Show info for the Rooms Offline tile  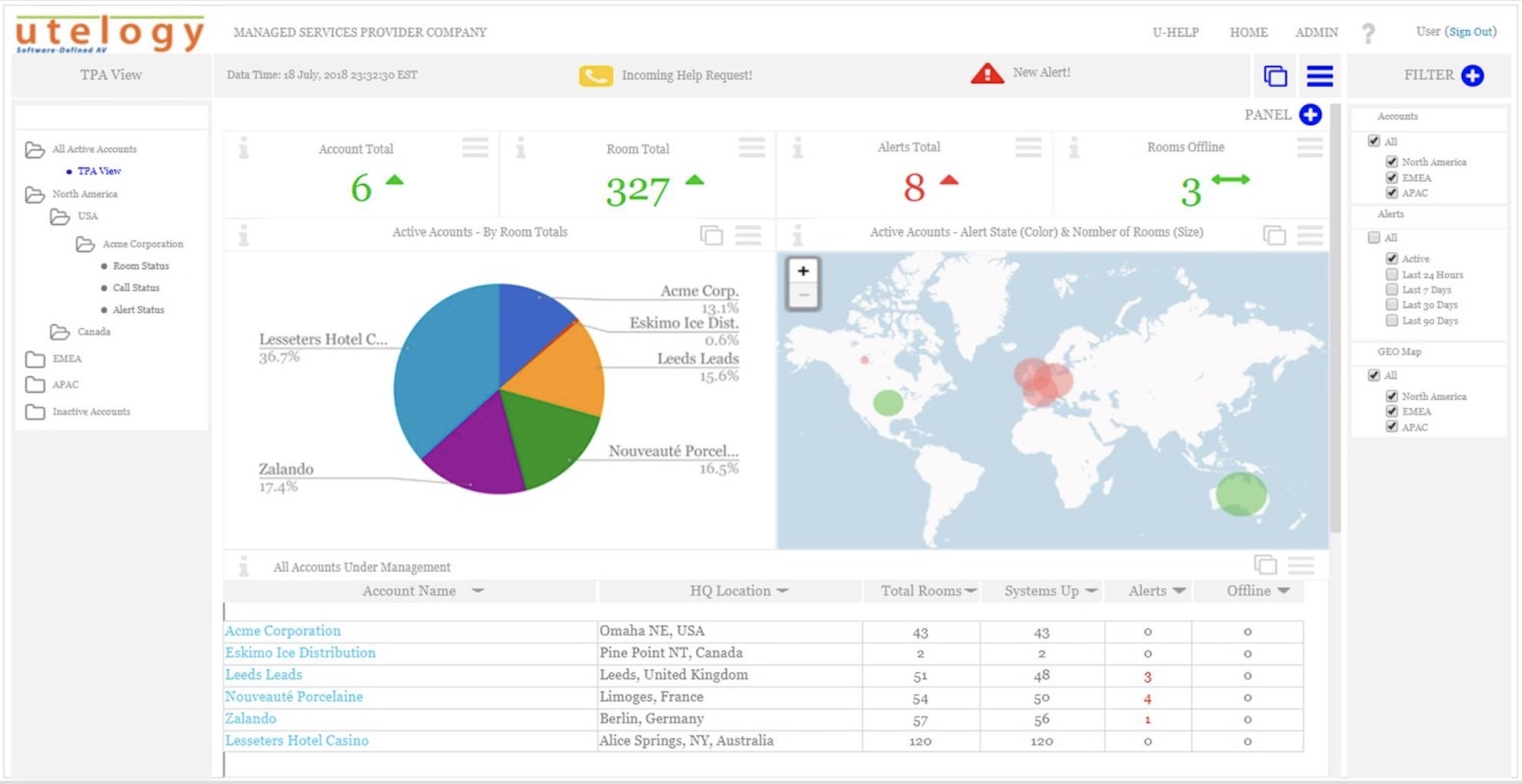[1073, 148]
